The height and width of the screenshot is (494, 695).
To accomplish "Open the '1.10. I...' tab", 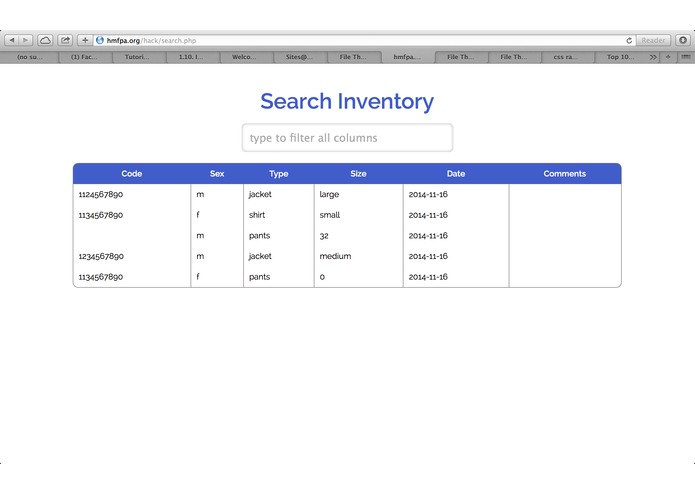I will 191,57.
